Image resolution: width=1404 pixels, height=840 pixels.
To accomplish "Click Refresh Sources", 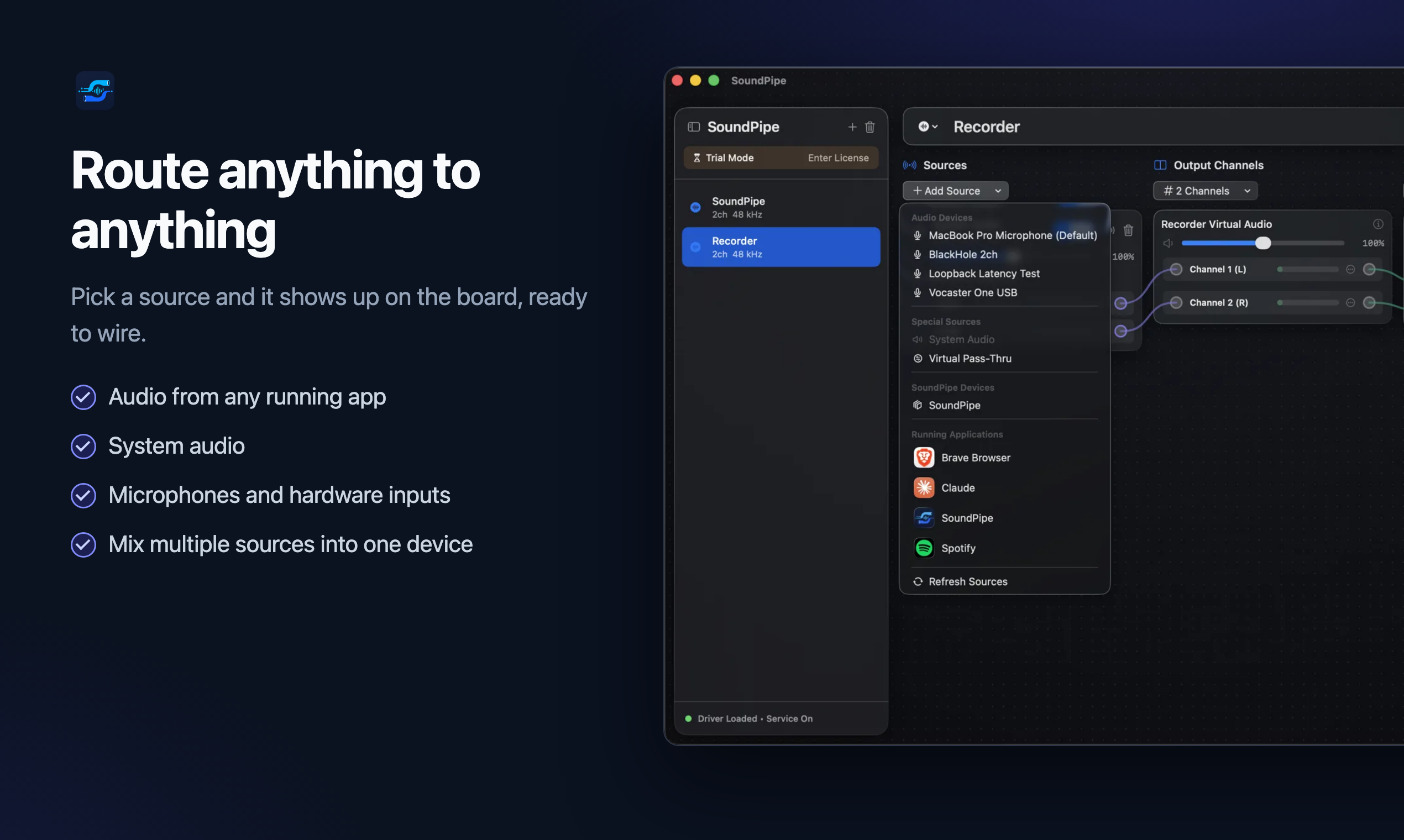I will (1005, 581).
